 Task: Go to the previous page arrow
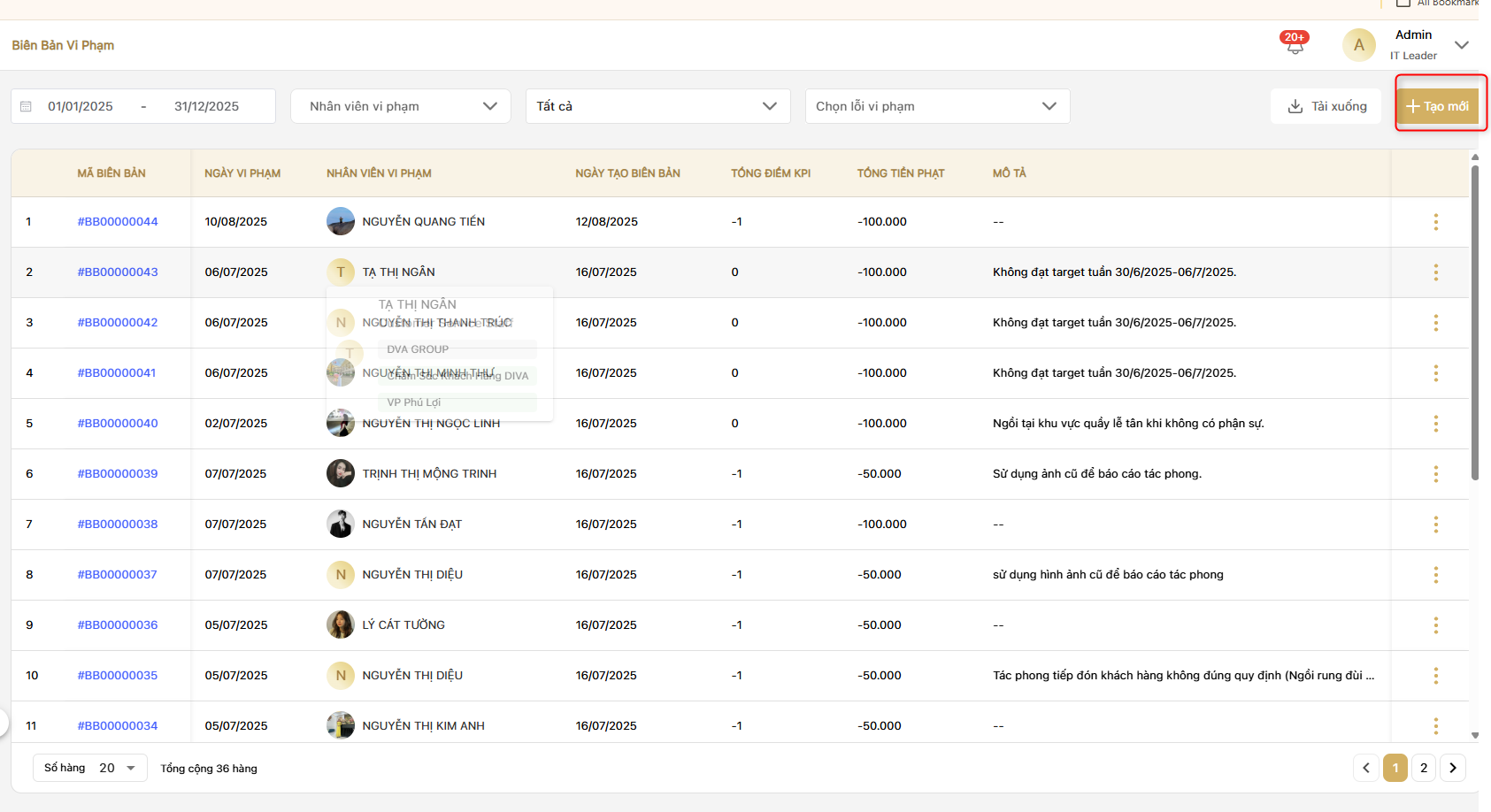click(1365, 768)
